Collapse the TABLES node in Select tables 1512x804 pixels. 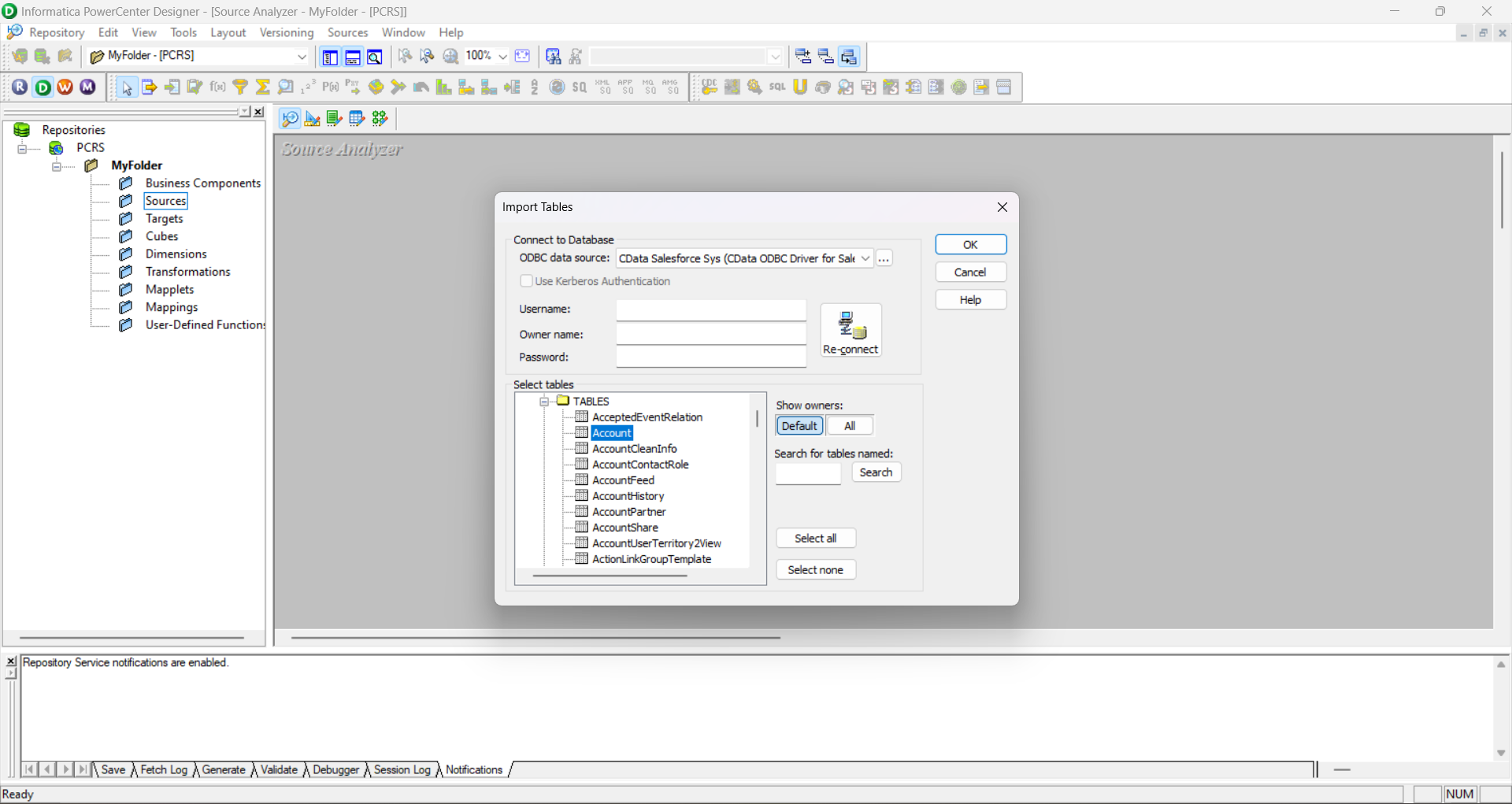(x=544, y=402)
